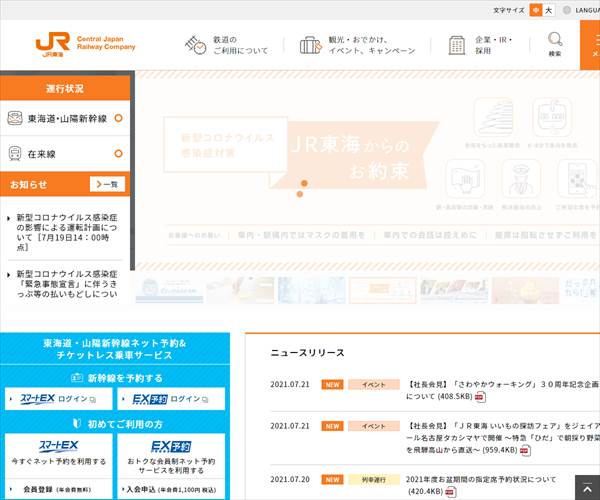The height and width of the screenshot is (500, 600).
Task: Click the 初めてご利用の方 beginner icon
Action: pos(77,423)
